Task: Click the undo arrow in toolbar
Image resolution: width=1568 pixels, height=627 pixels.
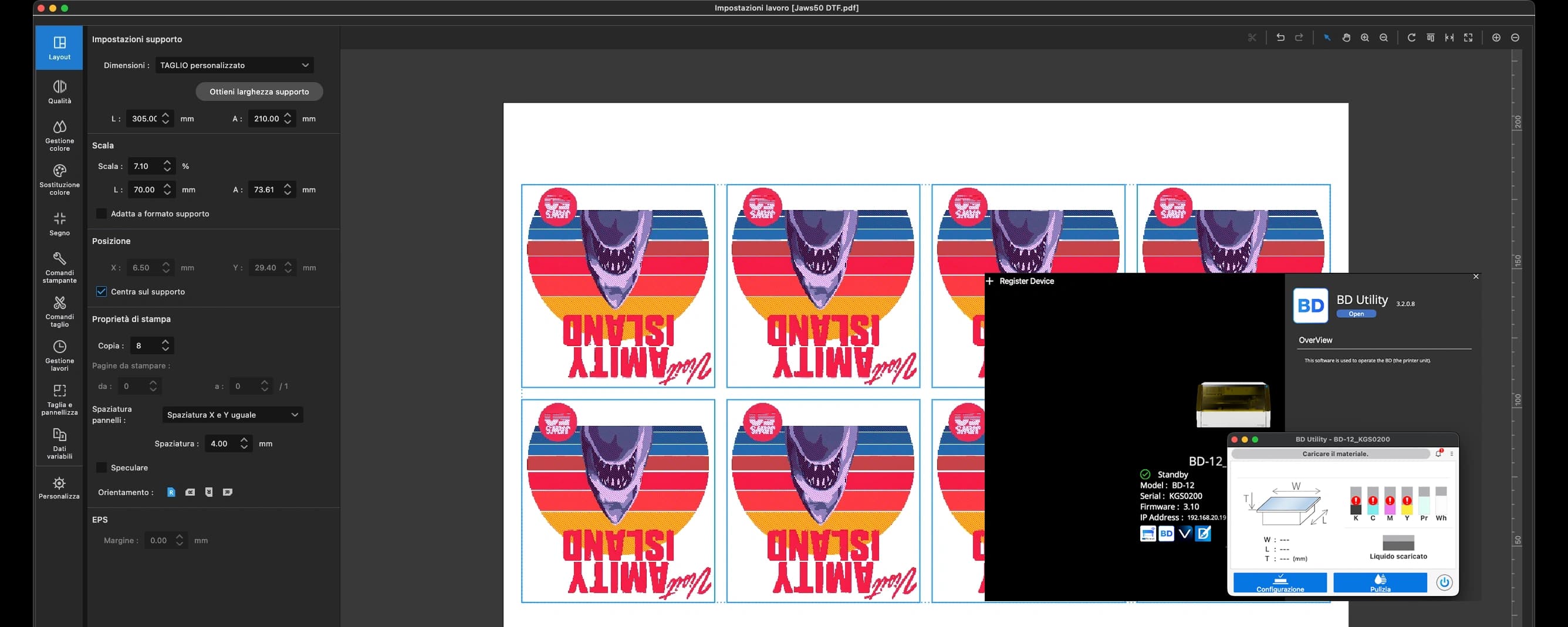Action: pyautogui.click(x=1280, y=38)
